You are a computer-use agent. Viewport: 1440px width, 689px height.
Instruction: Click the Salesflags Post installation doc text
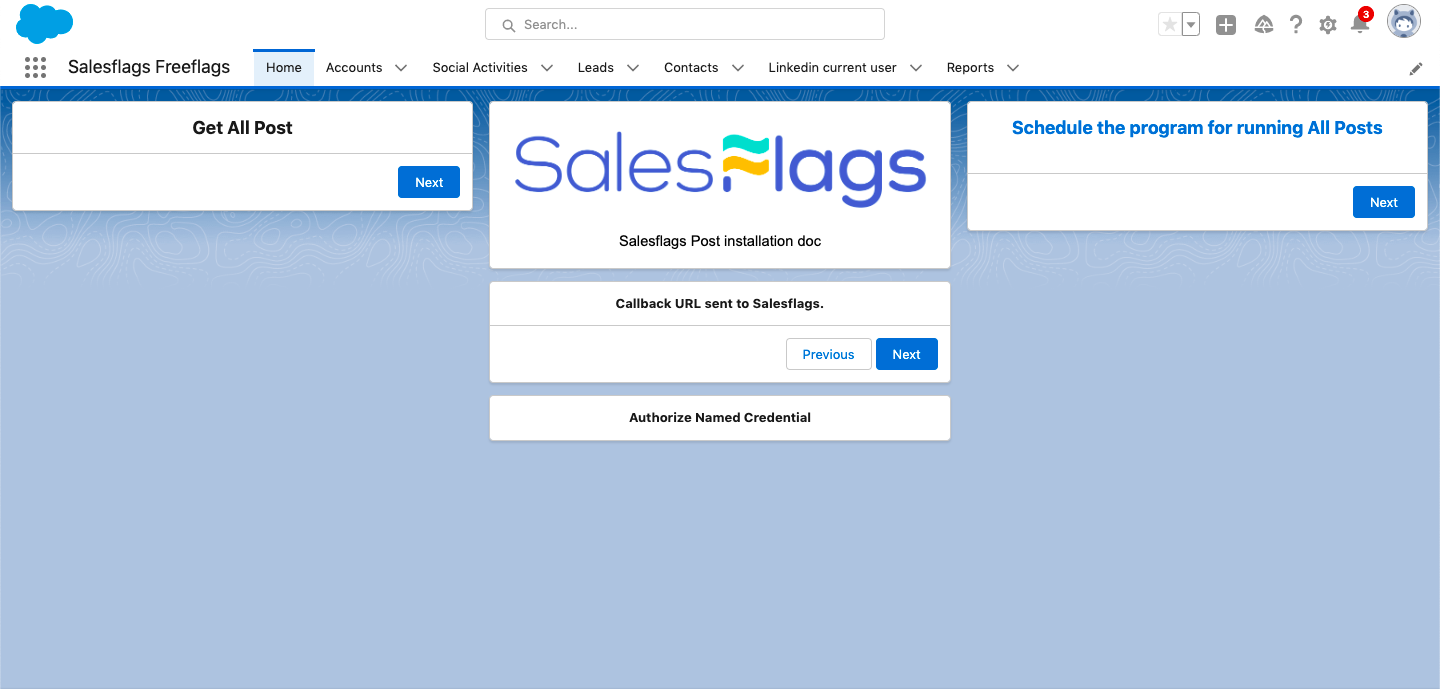click(x=720, y=241)
